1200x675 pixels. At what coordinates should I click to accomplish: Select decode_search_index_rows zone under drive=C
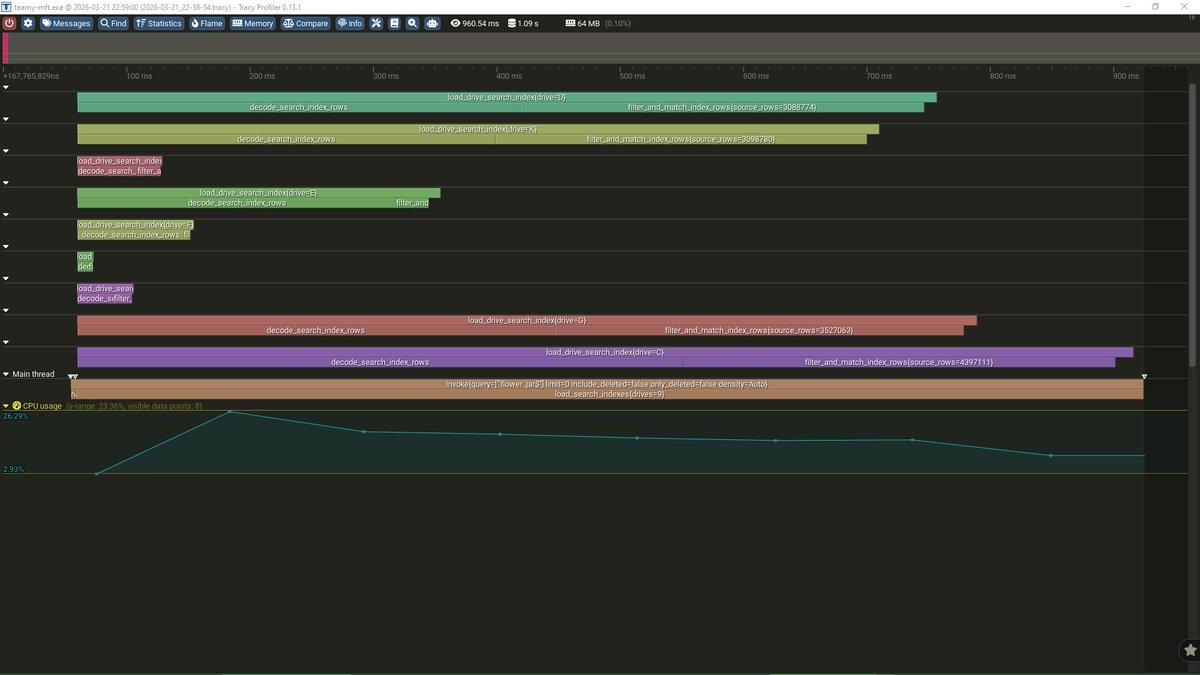tap(380, 362)
